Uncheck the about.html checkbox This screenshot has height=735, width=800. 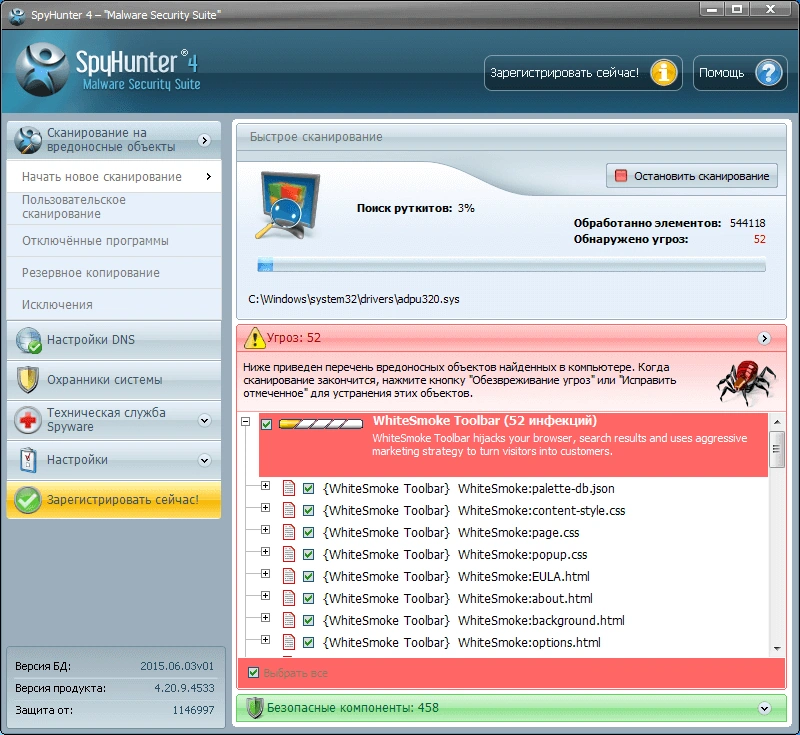[x=308, y=598]
